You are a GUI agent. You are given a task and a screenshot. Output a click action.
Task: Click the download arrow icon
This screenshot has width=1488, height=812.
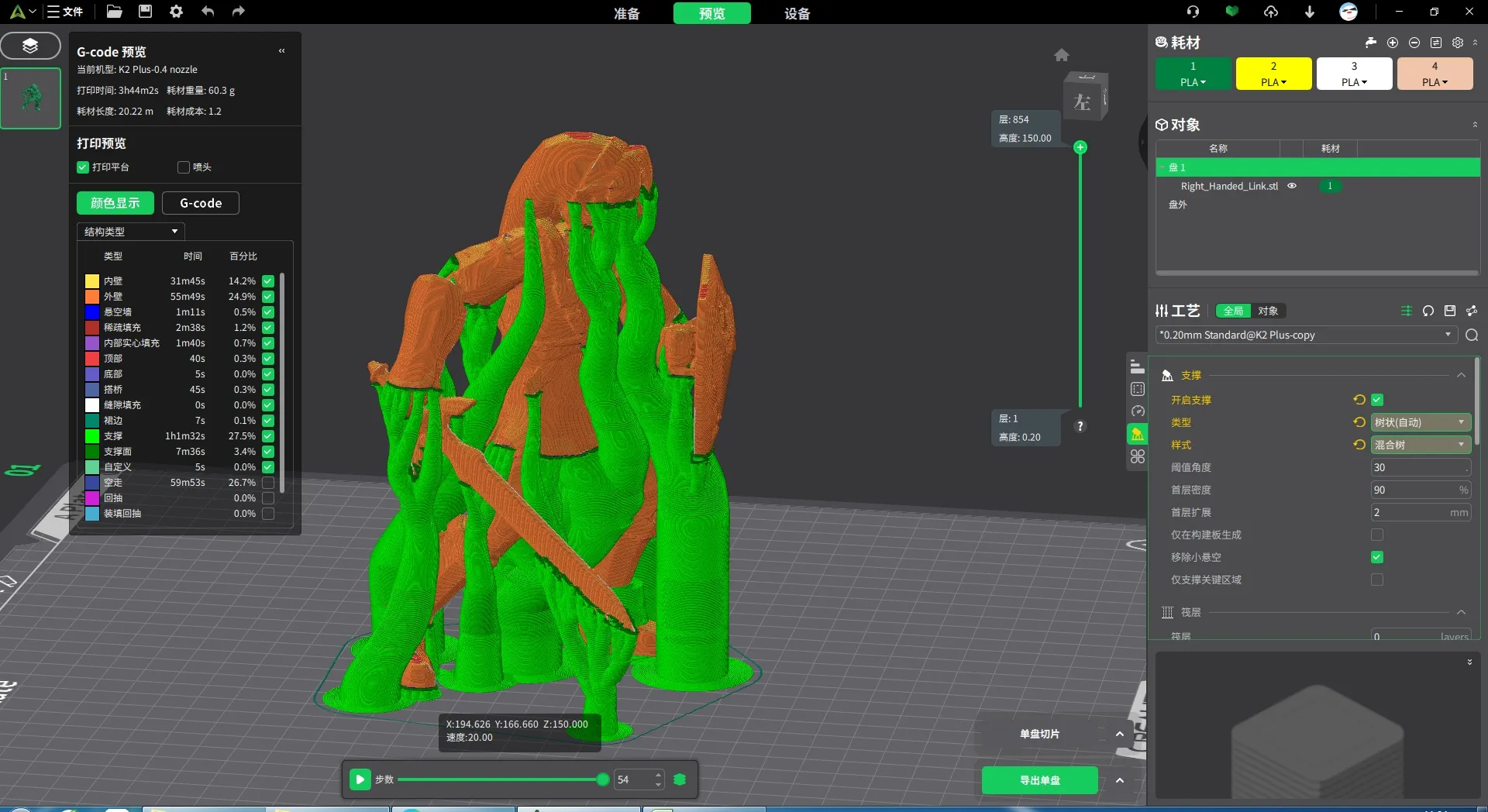pos(1310,12)
